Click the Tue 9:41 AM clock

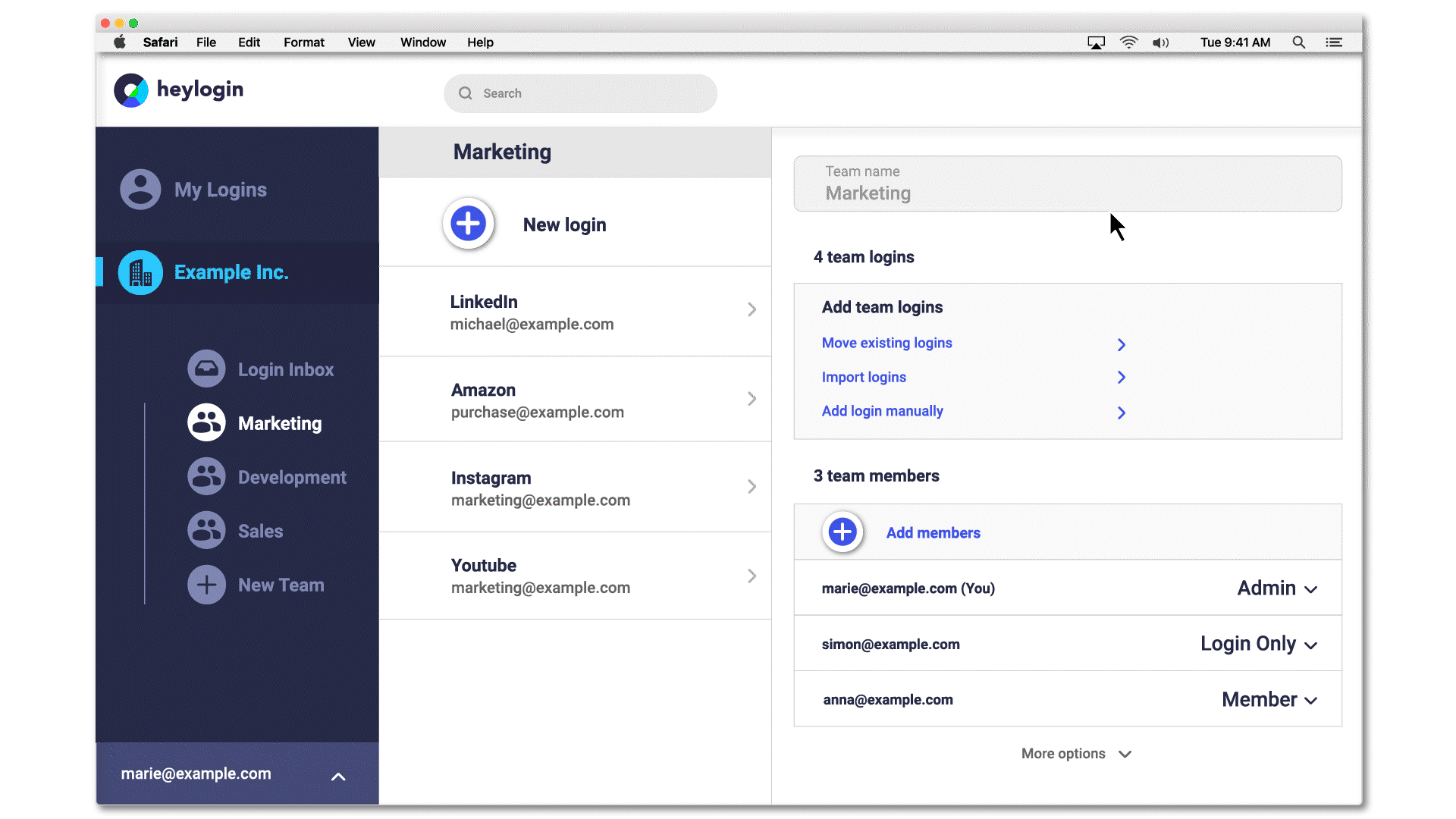tap(1235, 42)
